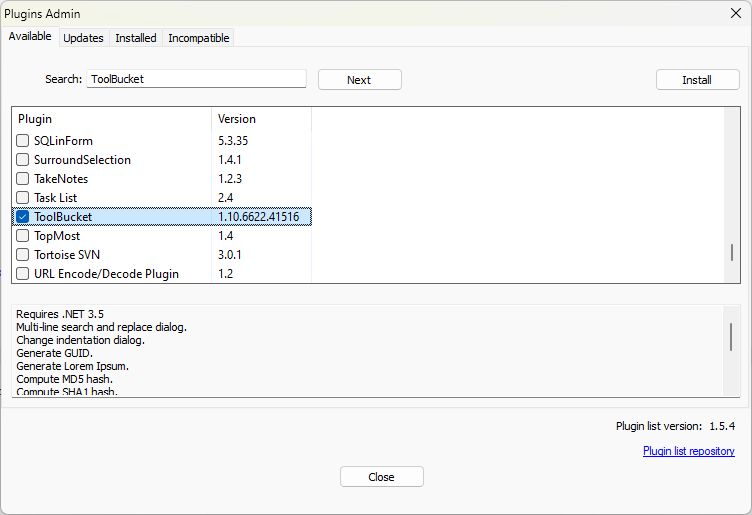Select the TakeNotes plugin name
This screenshot has height=515, width=752.
coord(61,179)
